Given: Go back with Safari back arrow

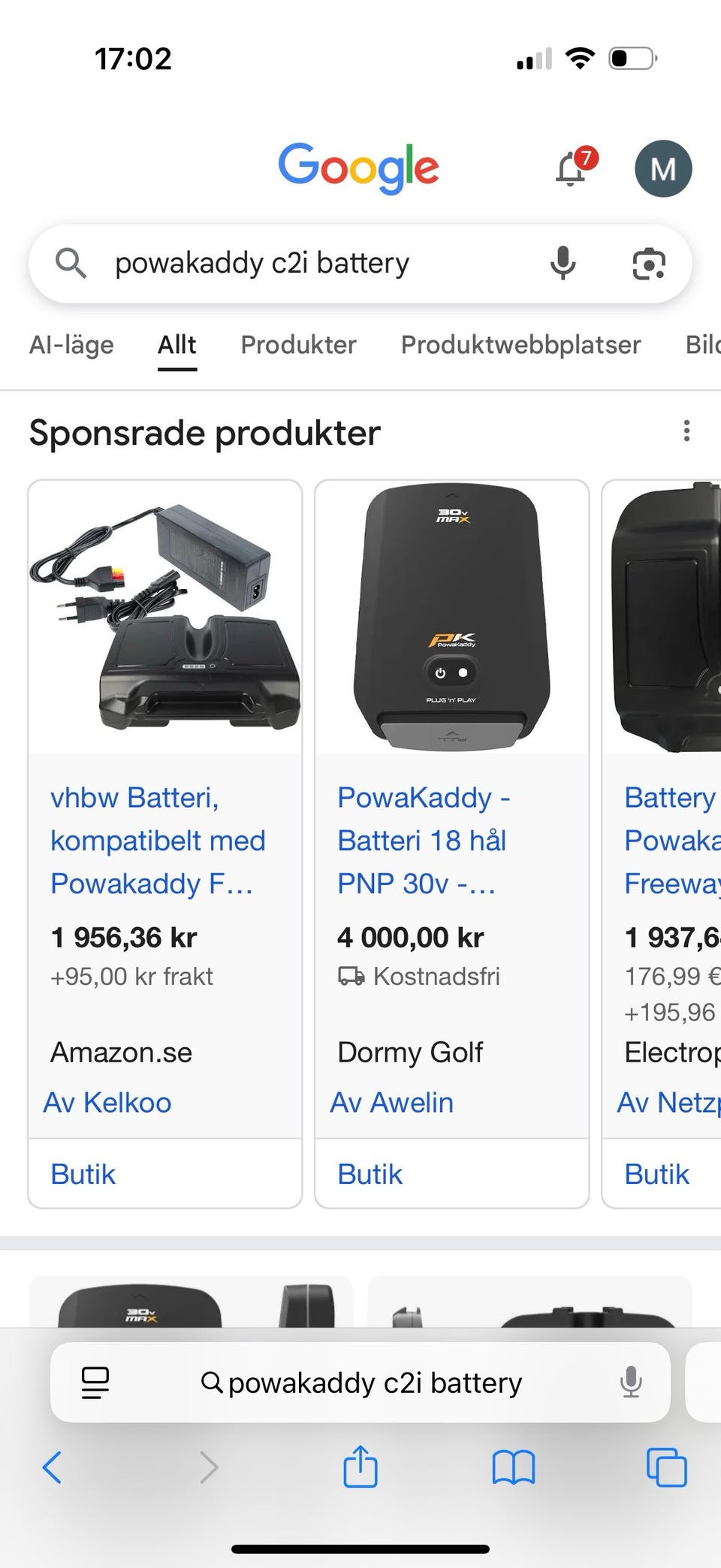Looking at the screenshot, I should (x=53, y=1467).
